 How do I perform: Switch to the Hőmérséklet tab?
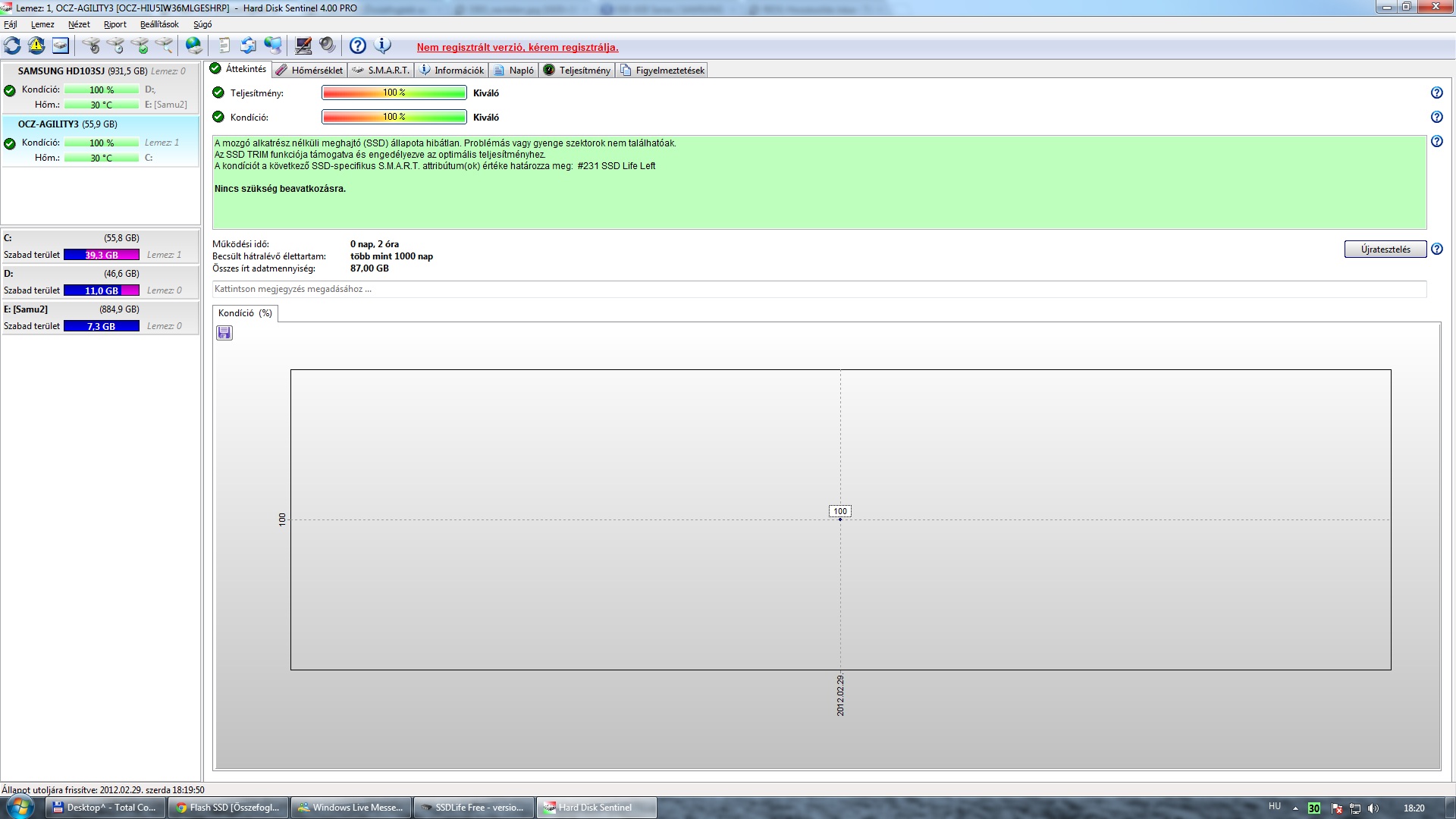(x=309, y=70)
